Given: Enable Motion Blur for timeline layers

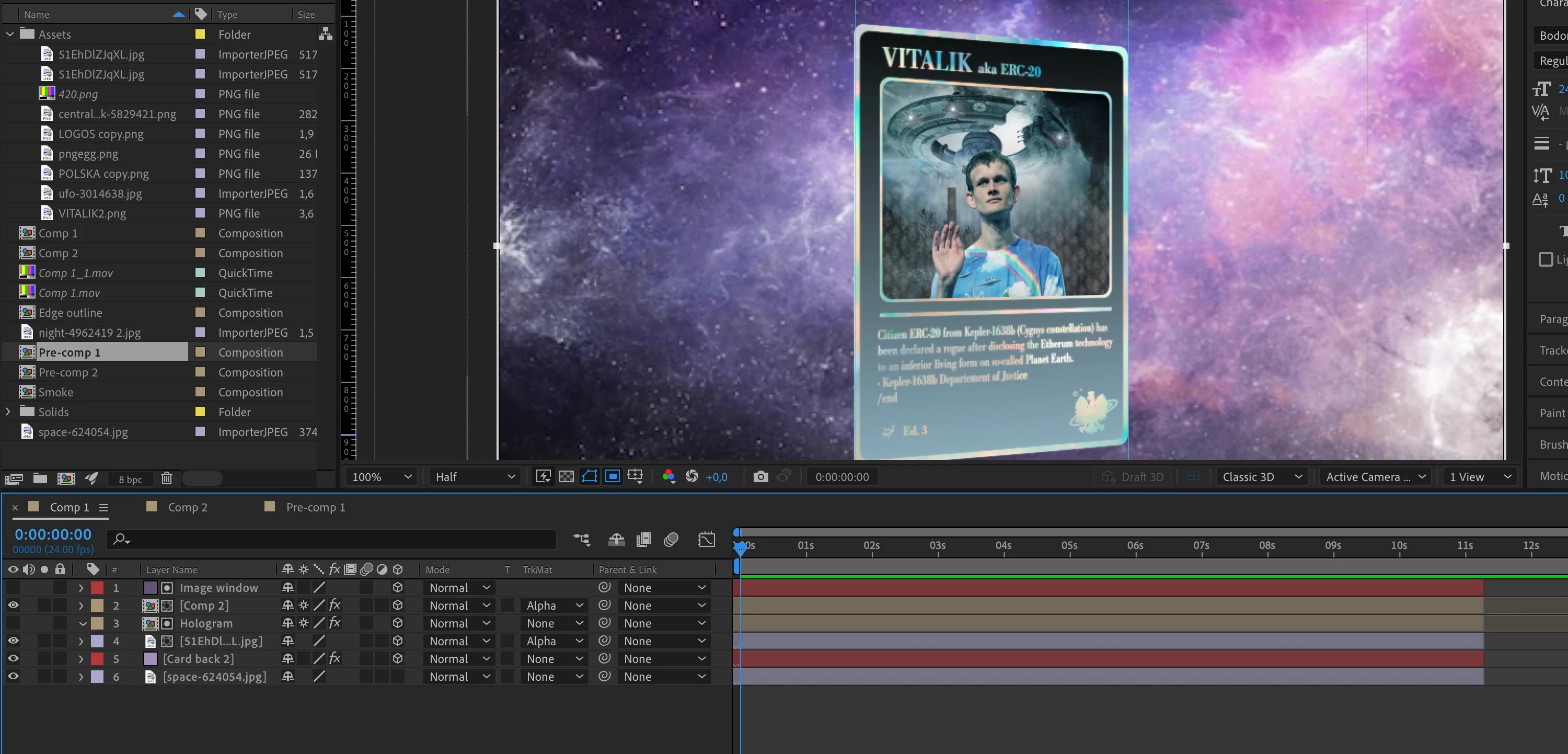Looking at the screenshot, I should coord(671,540).
